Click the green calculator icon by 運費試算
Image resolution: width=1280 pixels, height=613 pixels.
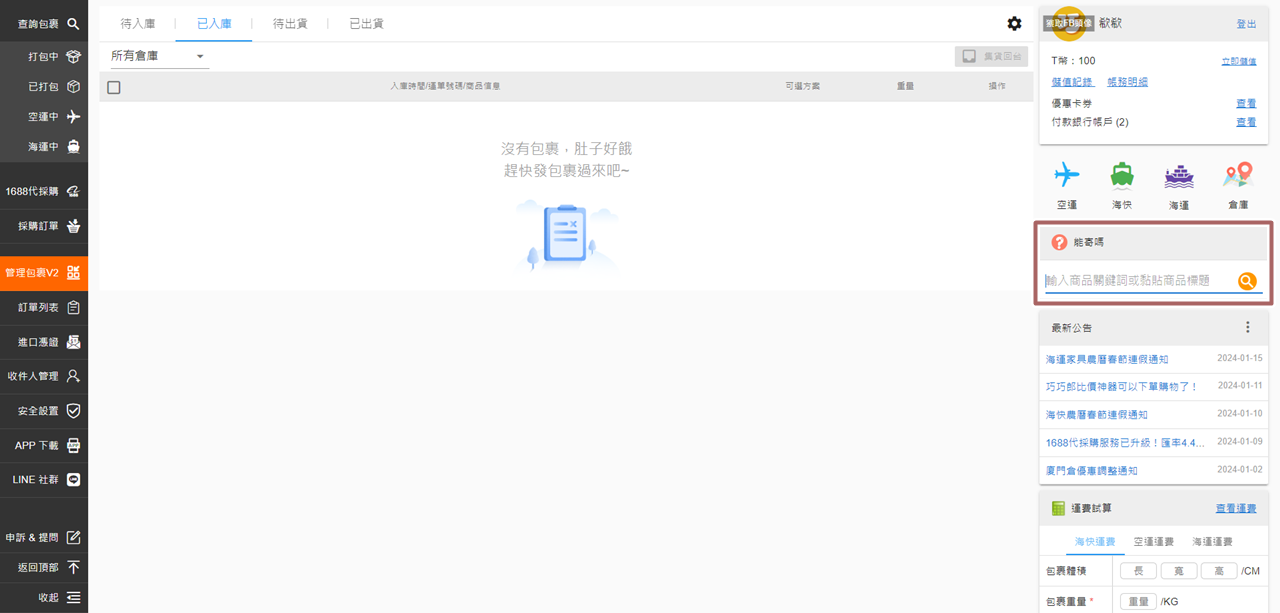[x=1058, y=508]
